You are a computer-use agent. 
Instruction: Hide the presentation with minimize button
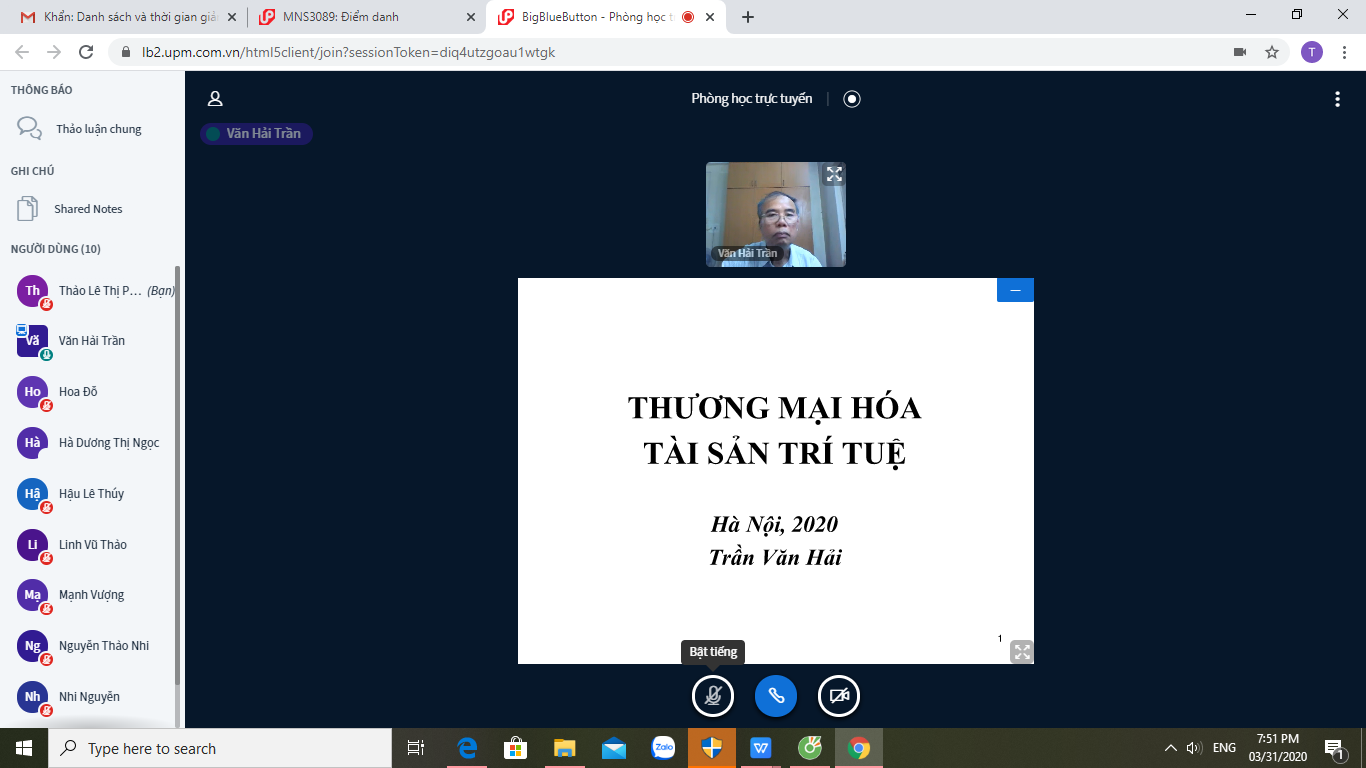pyautogui.click(x=1015, y=290)
